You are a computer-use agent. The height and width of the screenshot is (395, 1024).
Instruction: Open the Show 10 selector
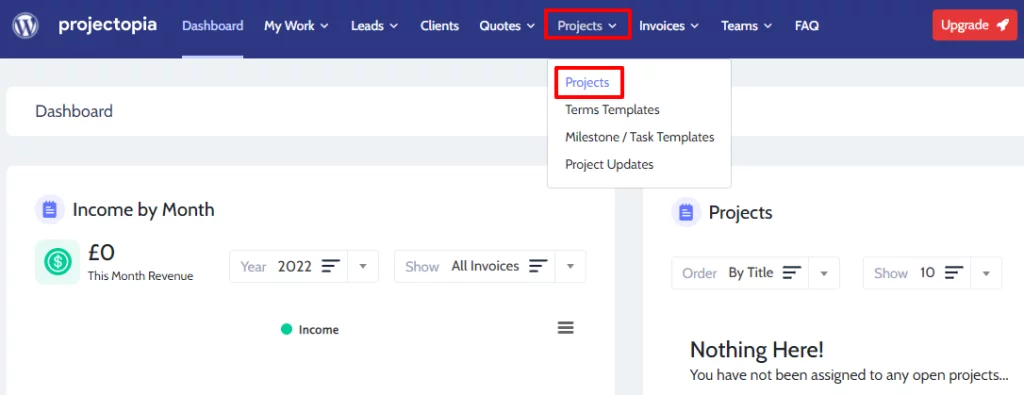tap(917, 273)
